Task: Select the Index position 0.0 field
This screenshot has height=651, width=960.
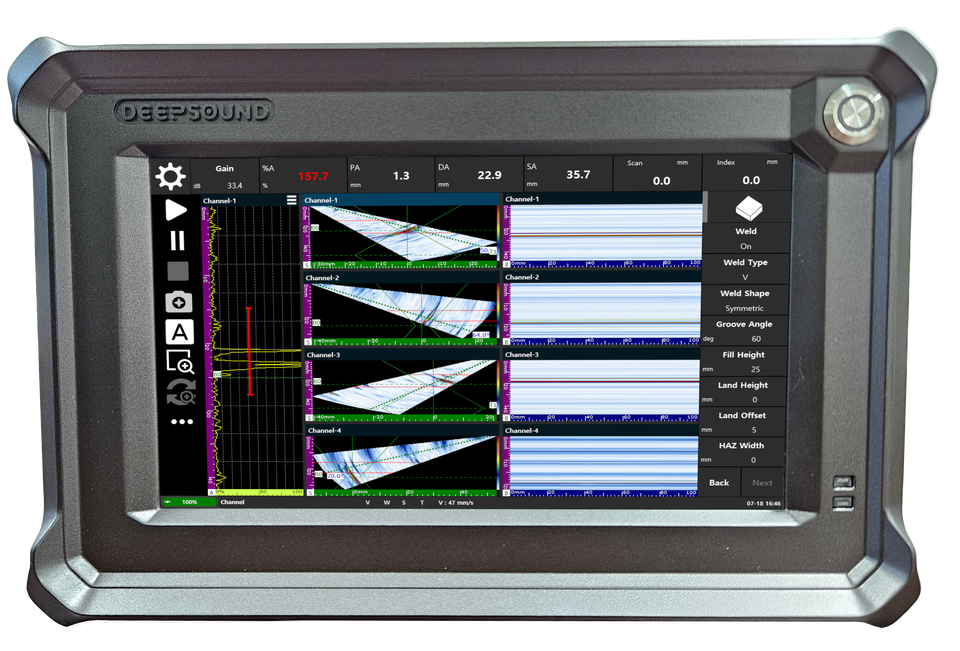Action: click(x=747, y=173)
